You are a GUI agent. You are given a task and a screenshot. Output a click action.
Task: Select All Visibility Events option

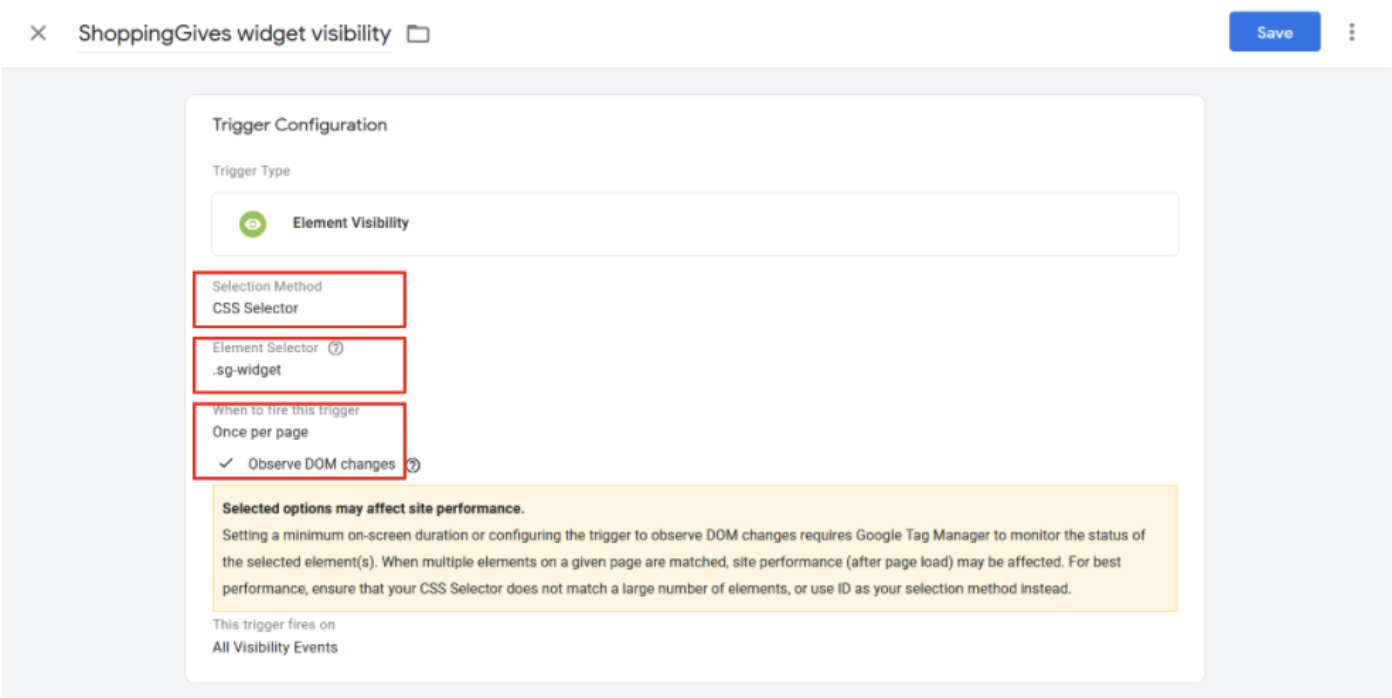(275, 647)
